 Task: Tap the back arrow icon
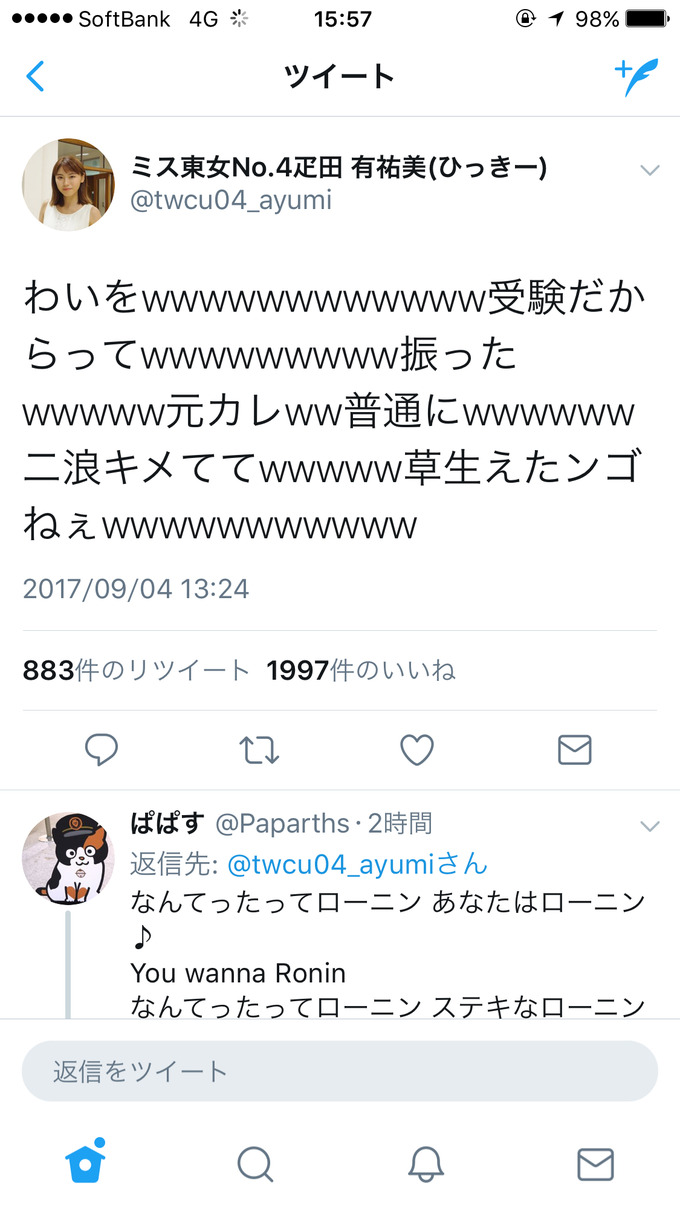click(x=35, y=77)
